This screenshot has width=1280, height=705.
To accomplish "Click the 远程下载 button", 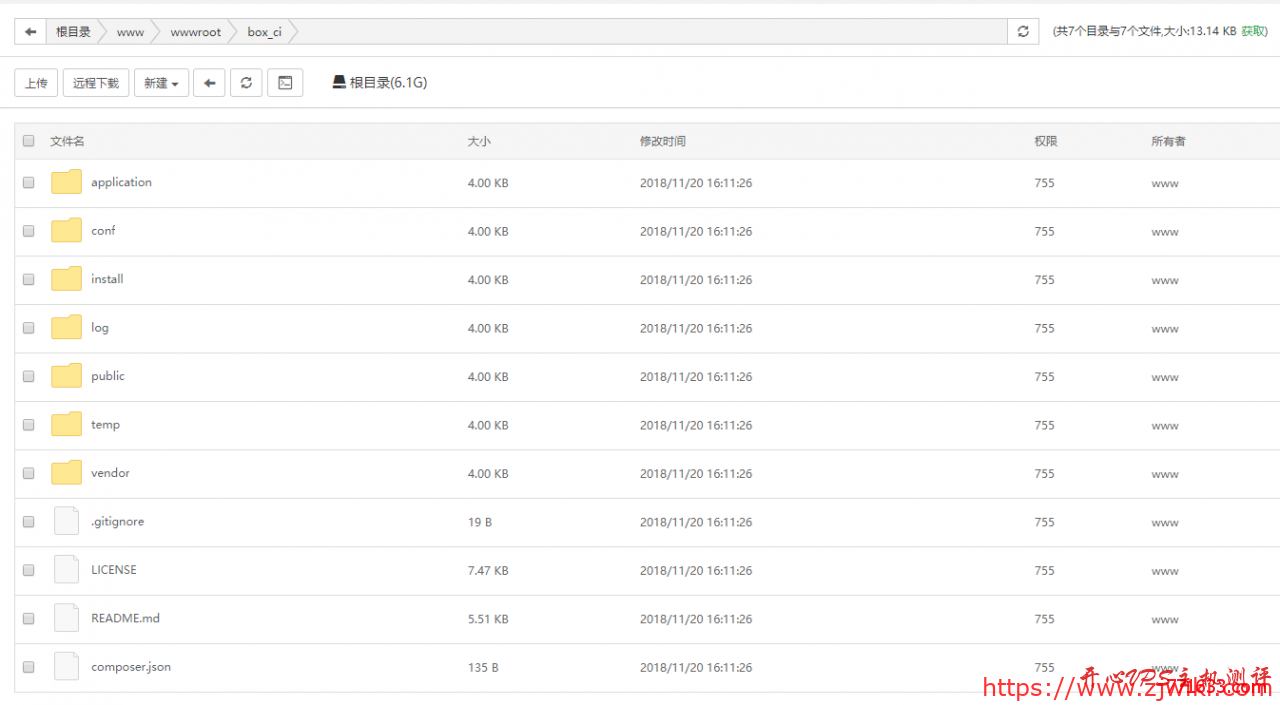I will [96, 83].
